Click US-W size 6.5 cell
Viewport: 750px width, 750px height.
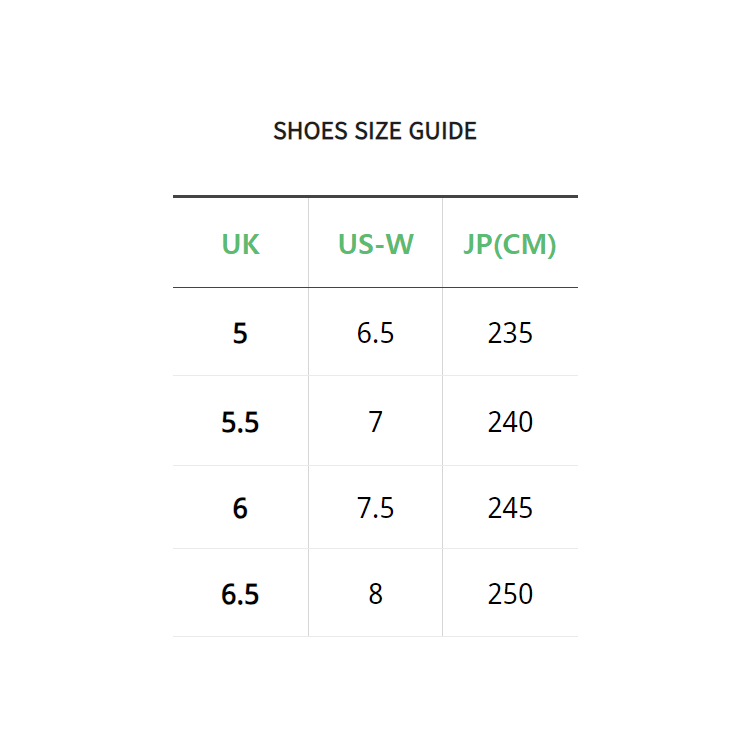[375, 333]
